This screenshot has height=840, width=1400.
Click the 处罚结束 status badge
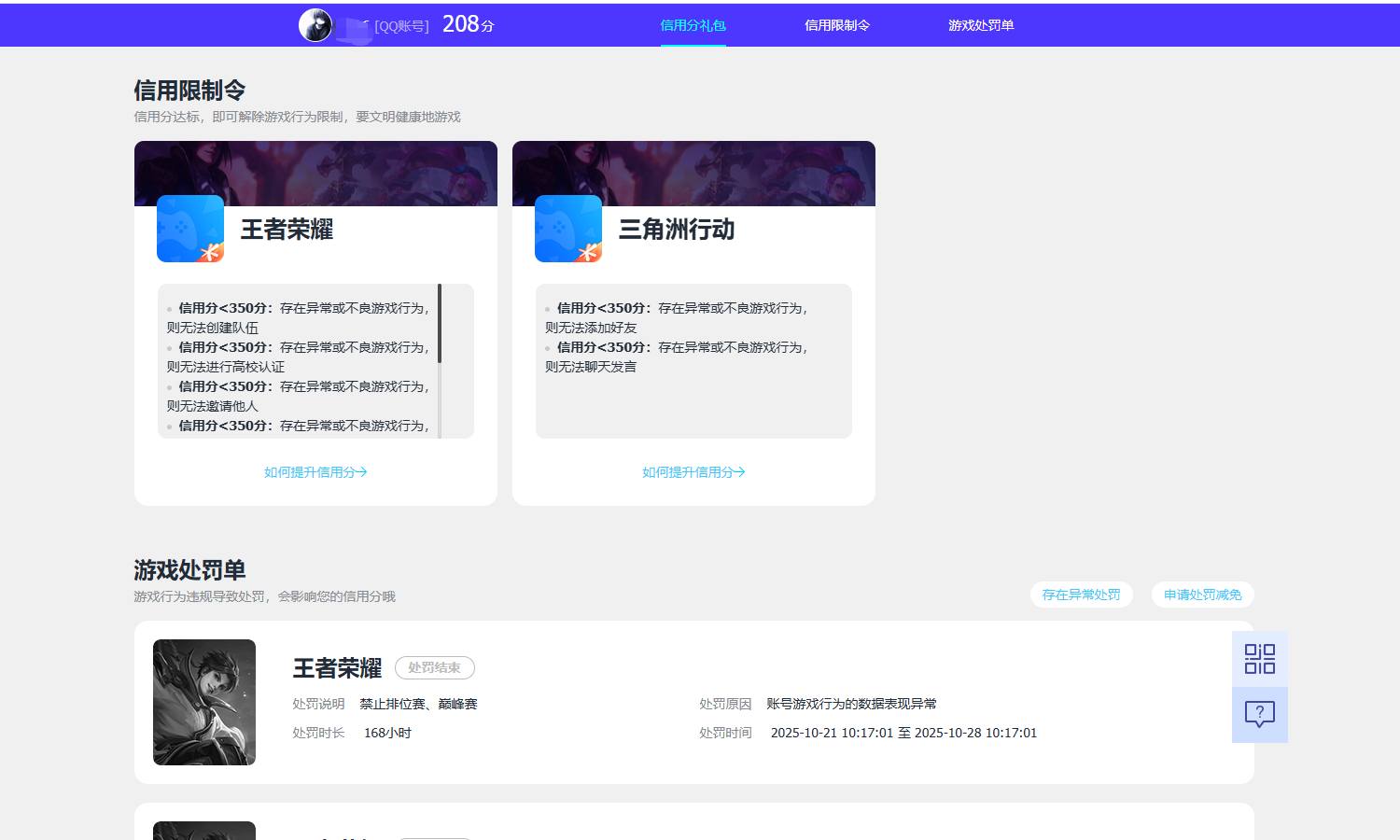[x=435, y=667]
